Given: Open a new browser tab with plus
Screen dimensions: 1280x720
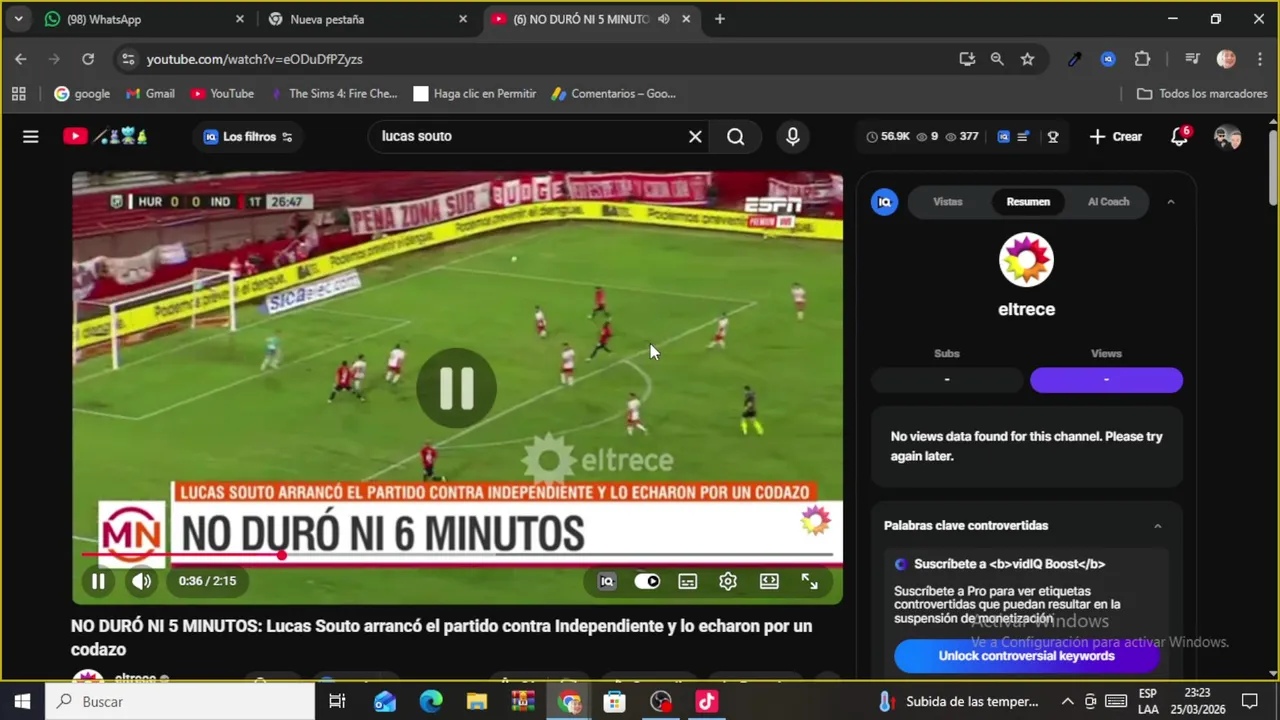Looking at the screenshot, I should [719, 19].
